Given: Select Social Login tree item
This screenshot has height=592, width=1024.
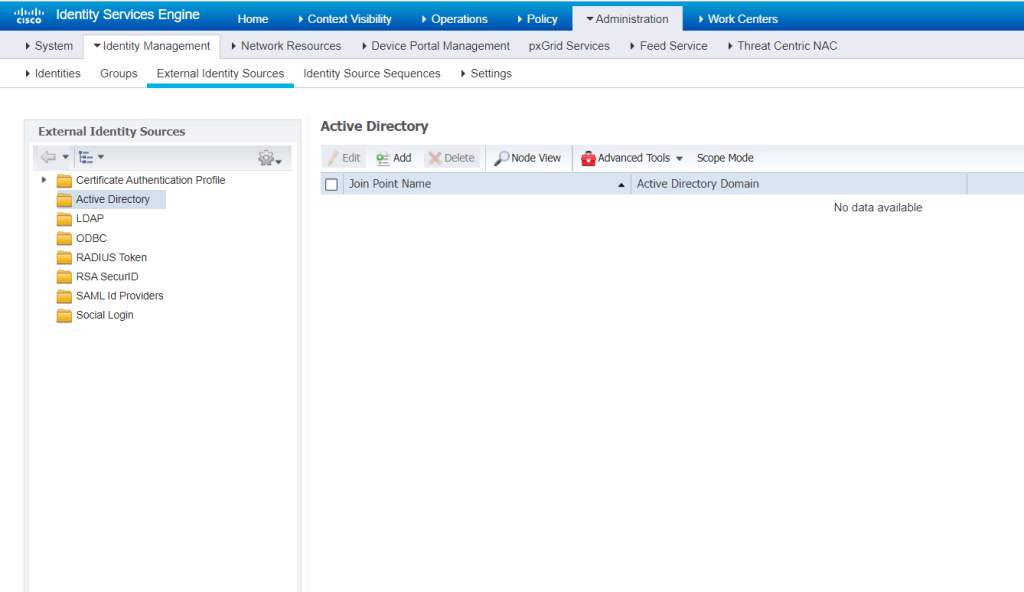Looking at the screenshot, I should pos(104,315).
